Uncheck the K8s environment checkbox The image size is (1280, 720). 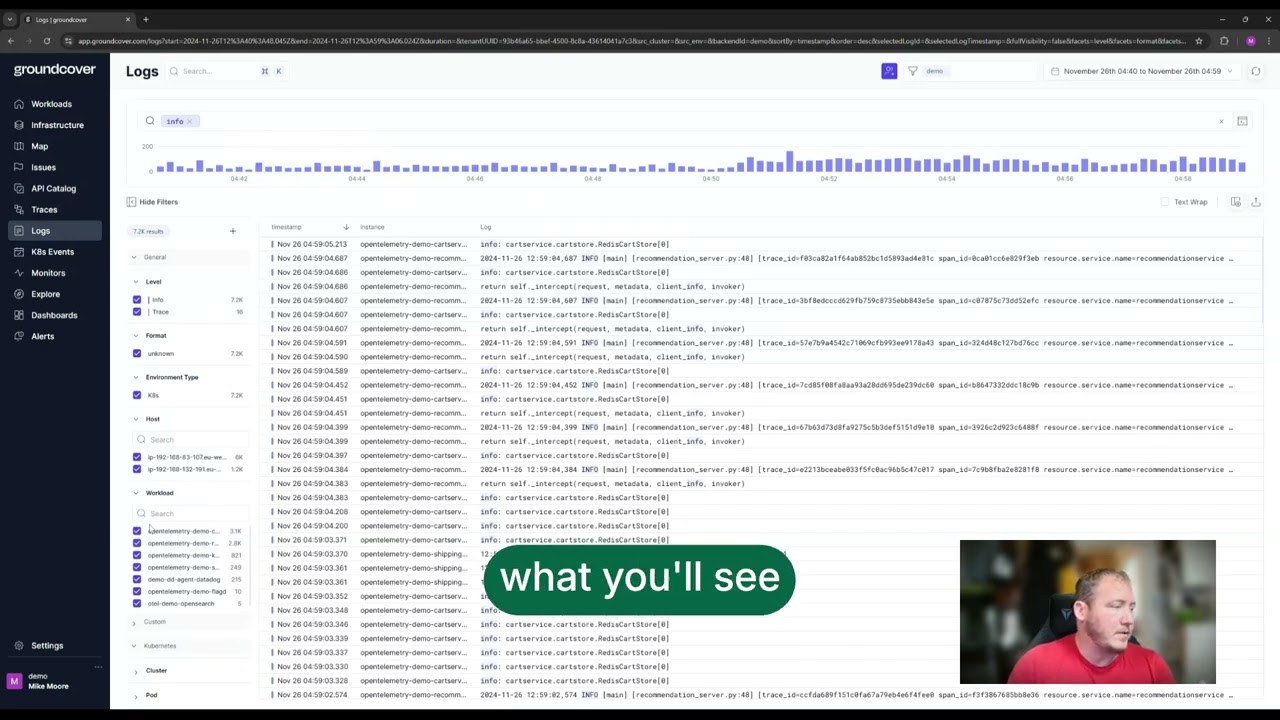pyautogui.click(x=137, y=395)
